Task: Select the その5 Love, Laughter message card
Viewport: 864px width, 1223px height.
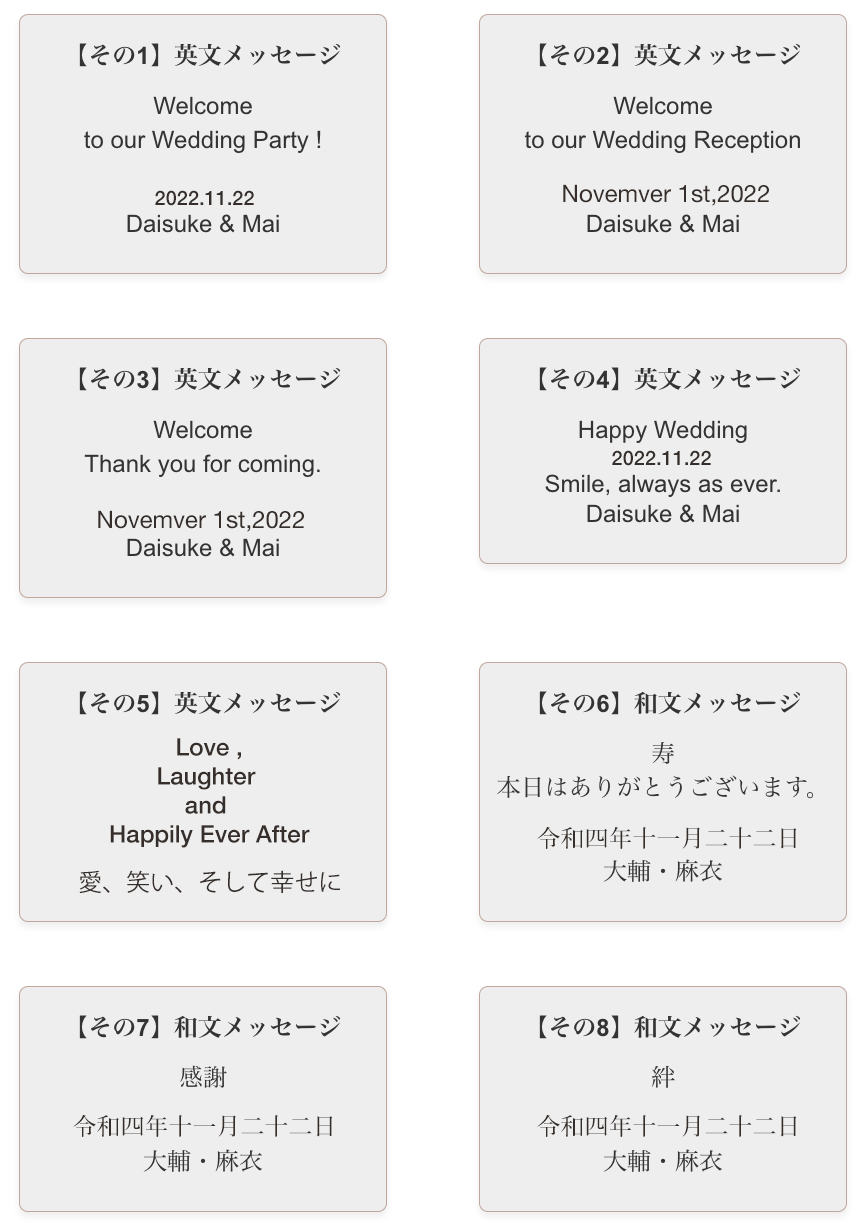Action: click(x=203, y=792)
